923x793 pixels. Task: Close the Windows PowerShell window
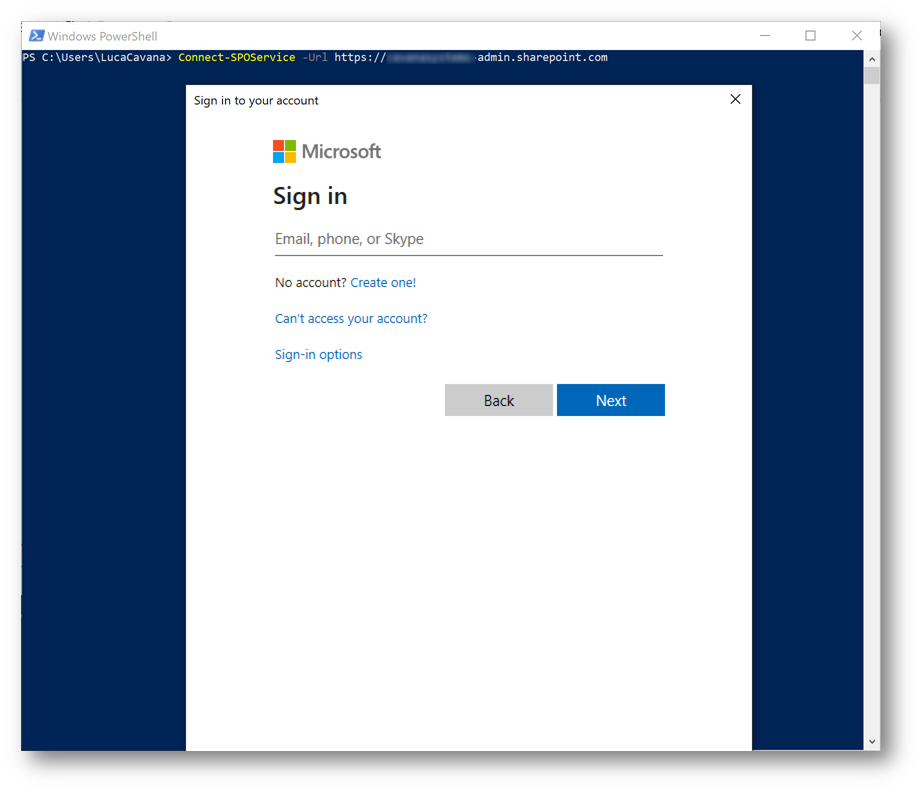pyautogui.click(x=856, y=36)
